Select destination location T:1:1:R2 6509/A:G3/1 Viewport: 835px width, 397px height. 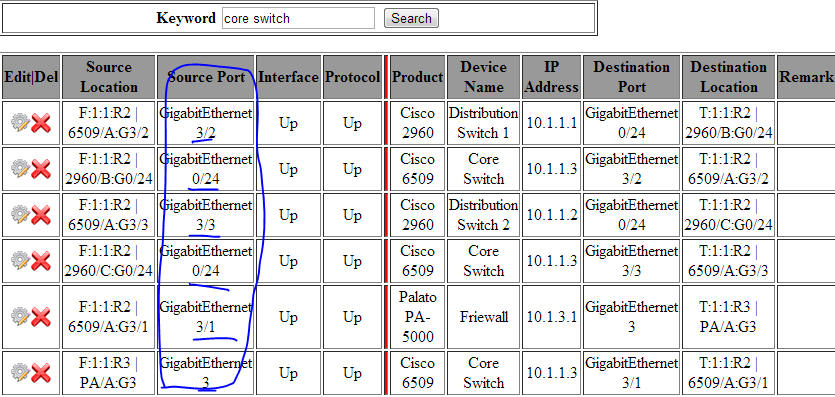[x=728, y=373]
